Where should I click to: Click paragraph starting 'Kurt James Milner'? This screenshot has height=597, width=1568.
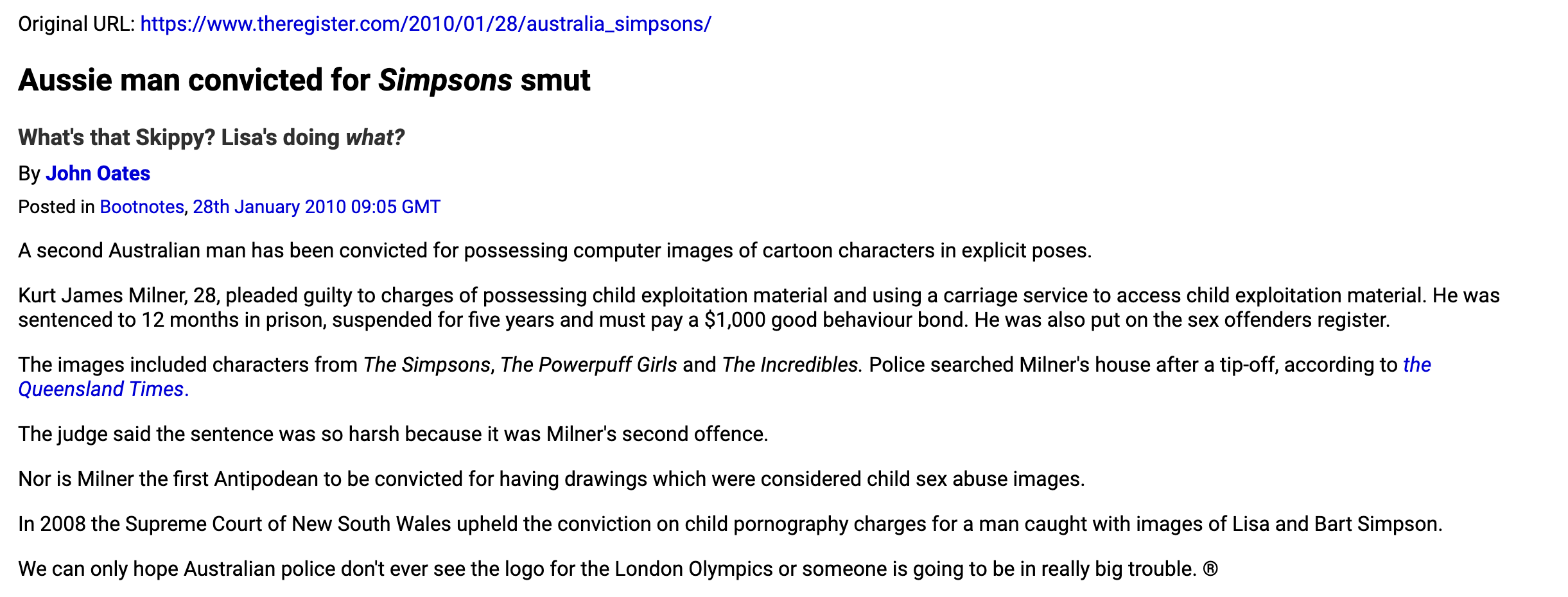point(759,307)
